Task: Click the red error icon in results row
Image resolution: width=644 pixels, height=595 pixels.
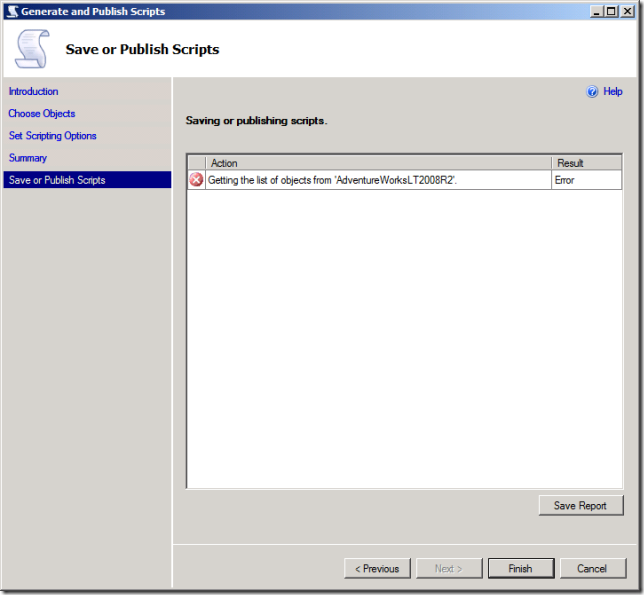Action: 196,180
